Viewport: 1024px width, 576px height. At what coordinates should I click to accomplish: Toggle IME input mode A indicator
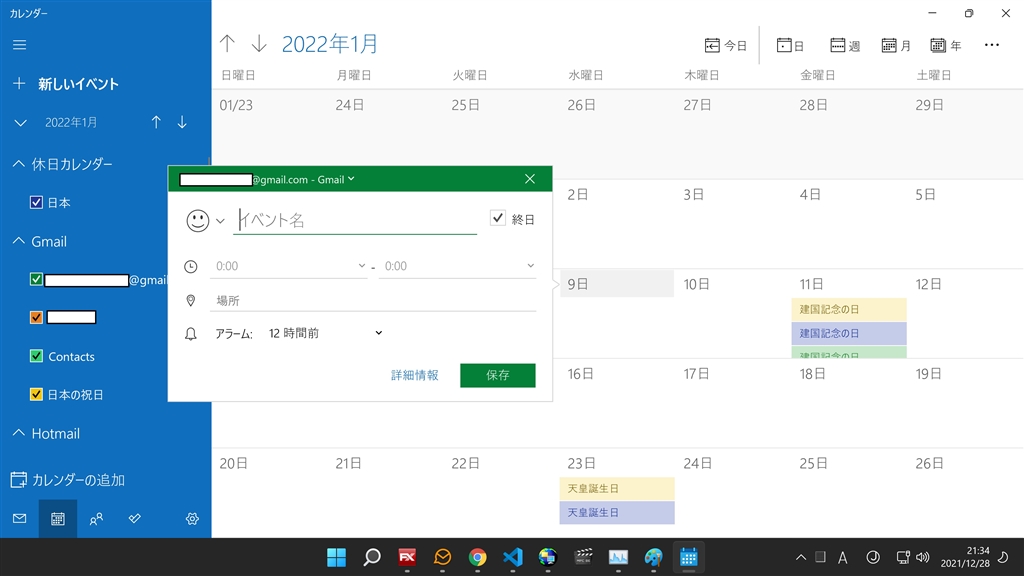coord(842,557)
